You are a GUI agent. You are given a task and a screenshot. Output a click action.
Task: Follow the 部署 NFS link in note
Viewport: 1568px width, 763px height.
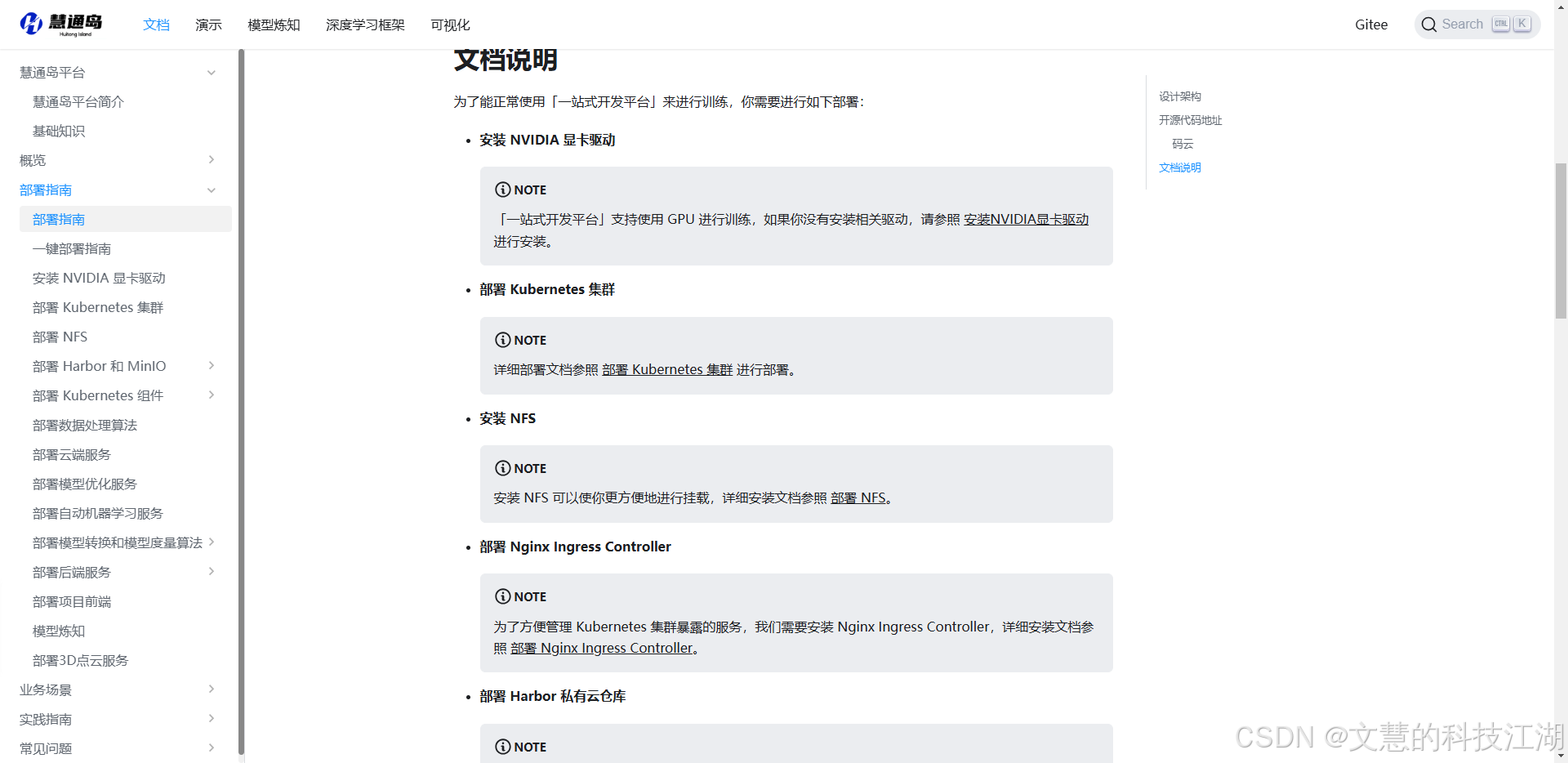click(x=858, y=498)
